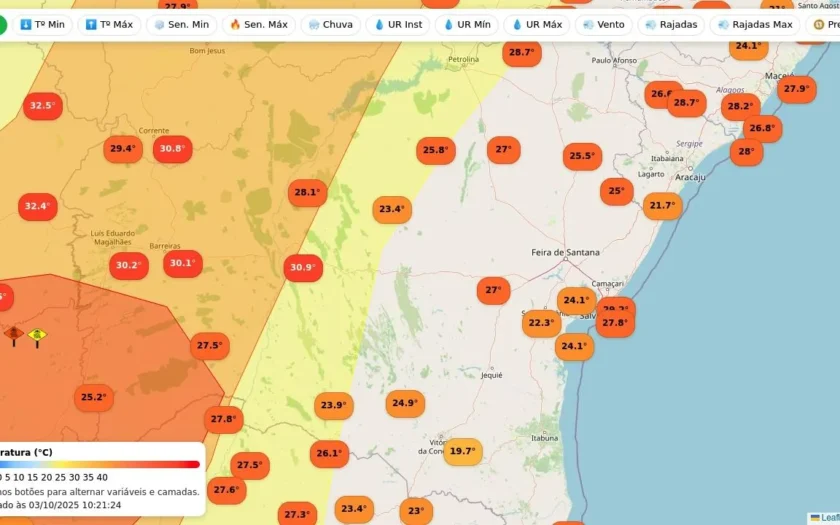The height and width of the screenshot is (525, 840).
Task: Click the yellow diamond warning marker
Action: pyautogui.click(x=37, y=338)
